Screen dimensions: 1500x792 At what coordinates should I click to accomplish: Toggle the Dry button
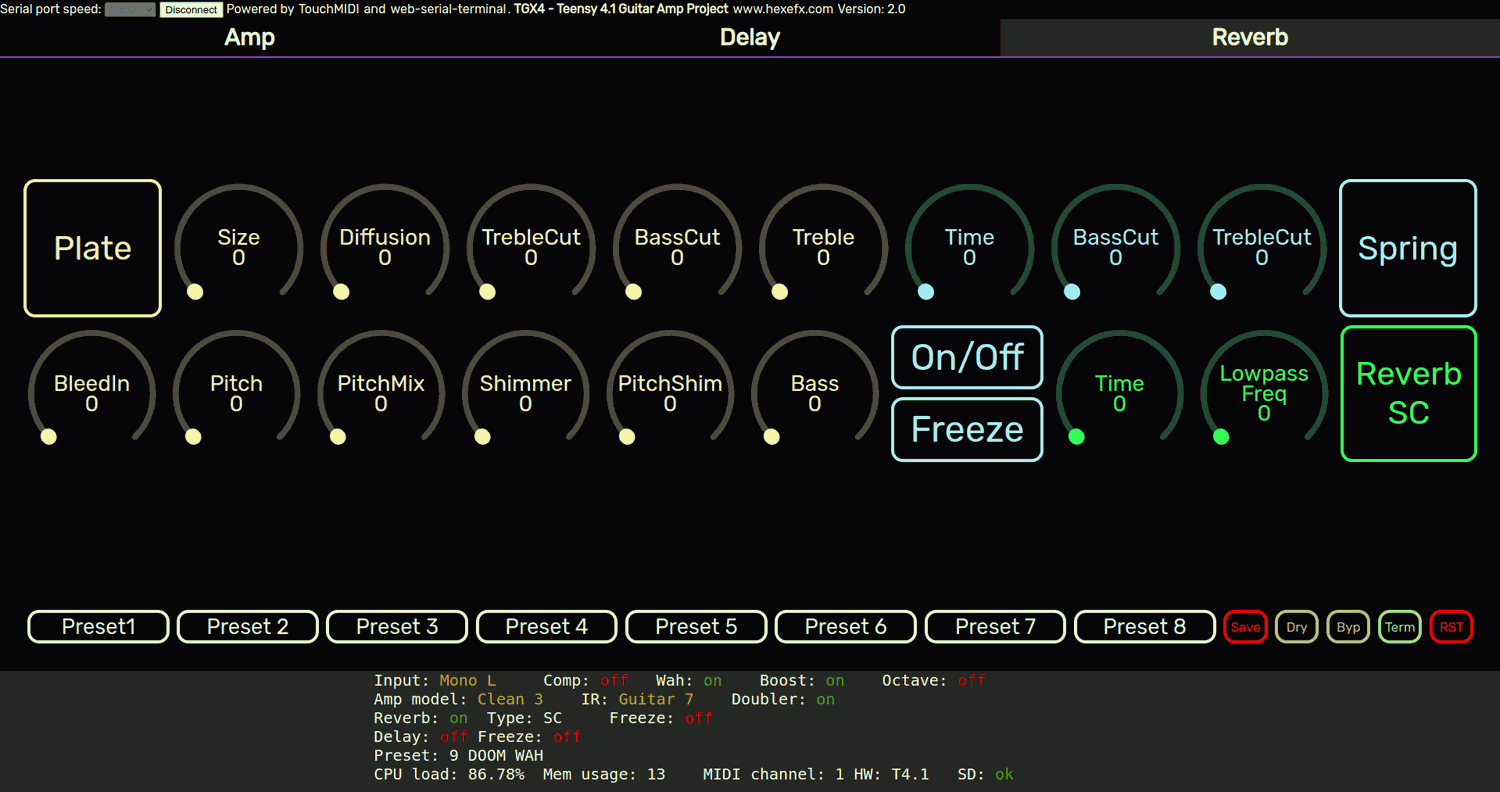(1297, 627)
